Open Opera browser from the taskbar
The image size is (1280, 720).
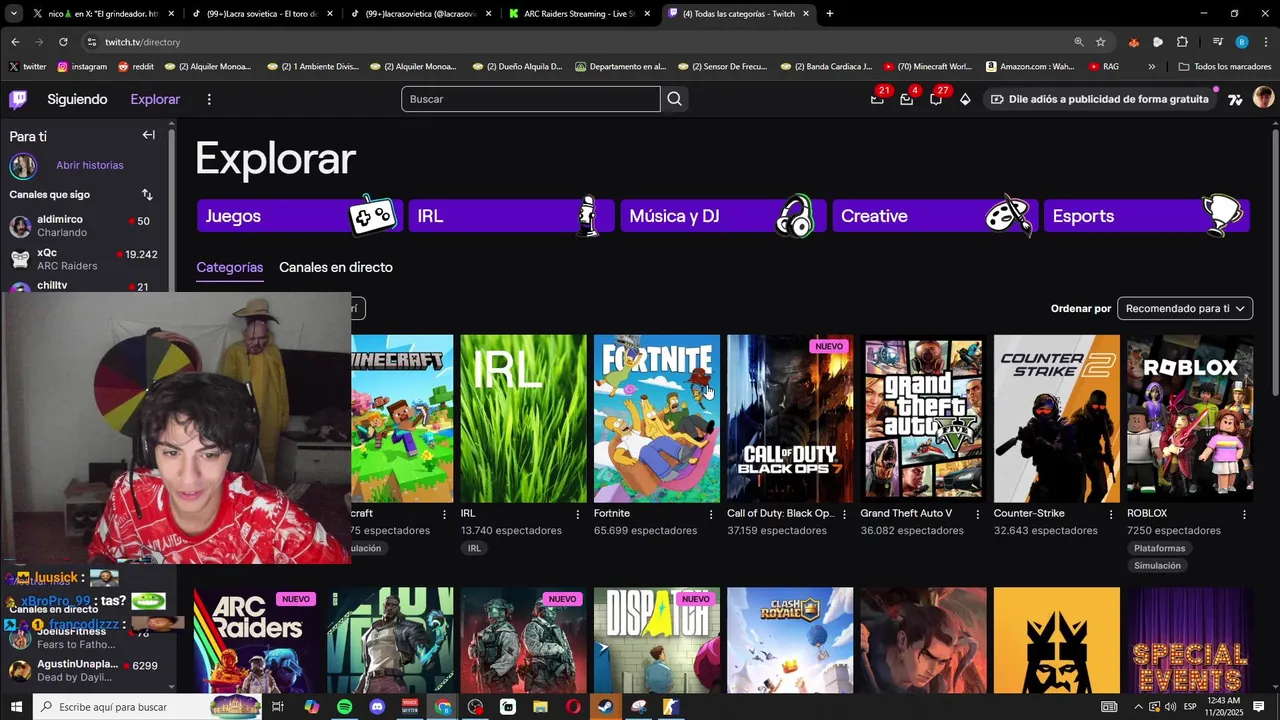[573, 707]
